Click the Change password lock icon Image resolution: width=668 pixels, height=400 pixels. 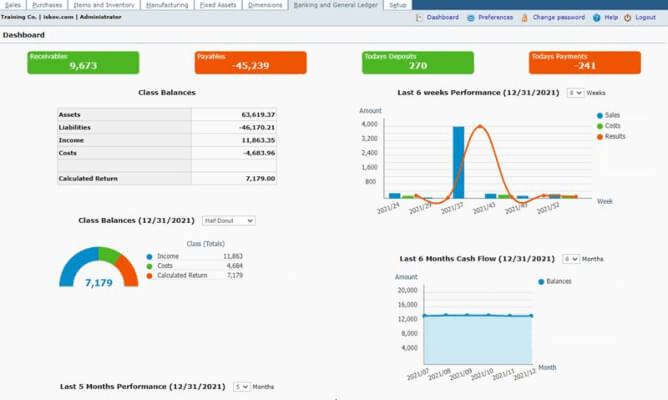click(x=524, y=17)
